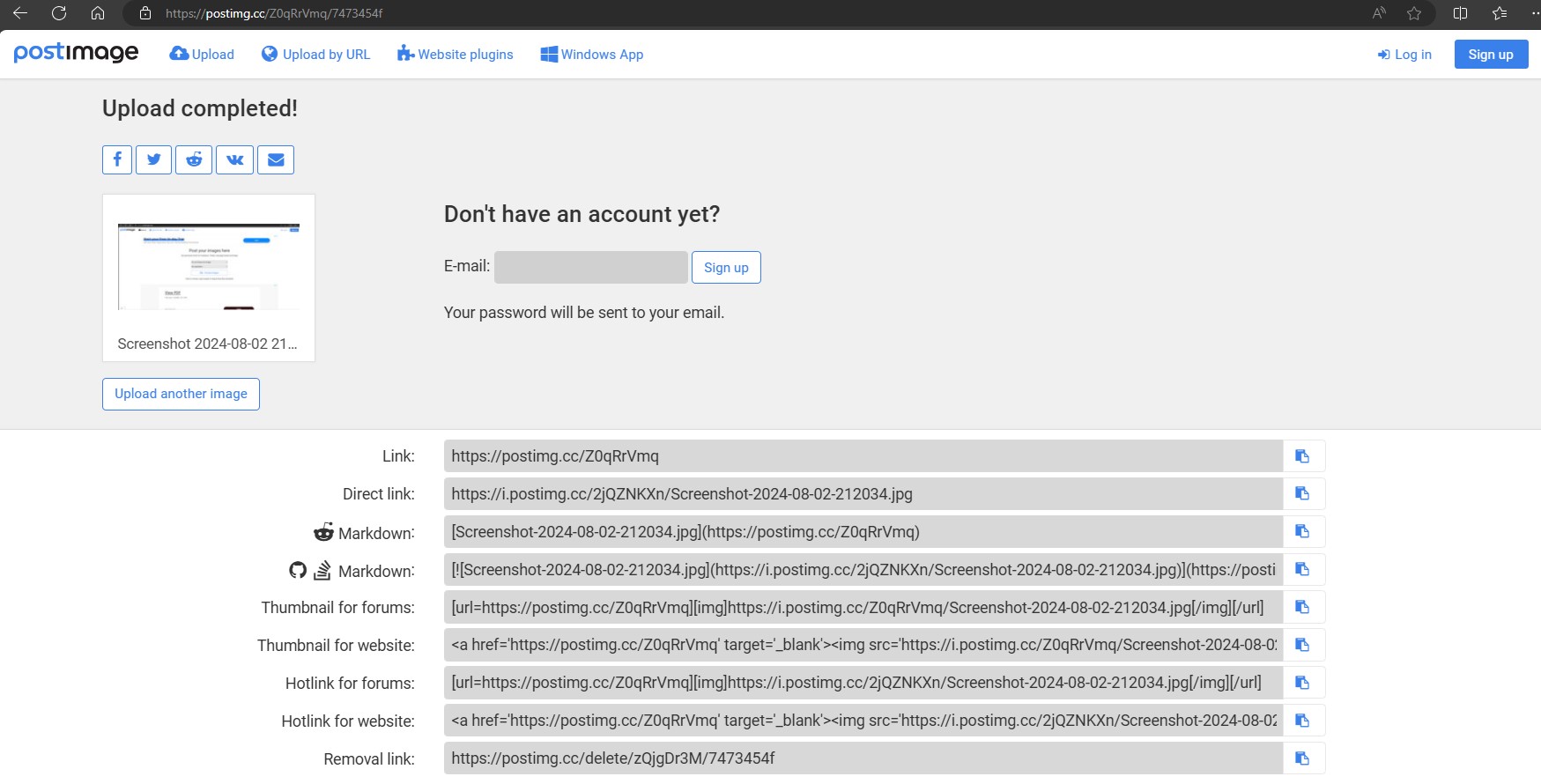Click the 'Screenshot 2024-08-02 21...' file name

coord(207,344)
